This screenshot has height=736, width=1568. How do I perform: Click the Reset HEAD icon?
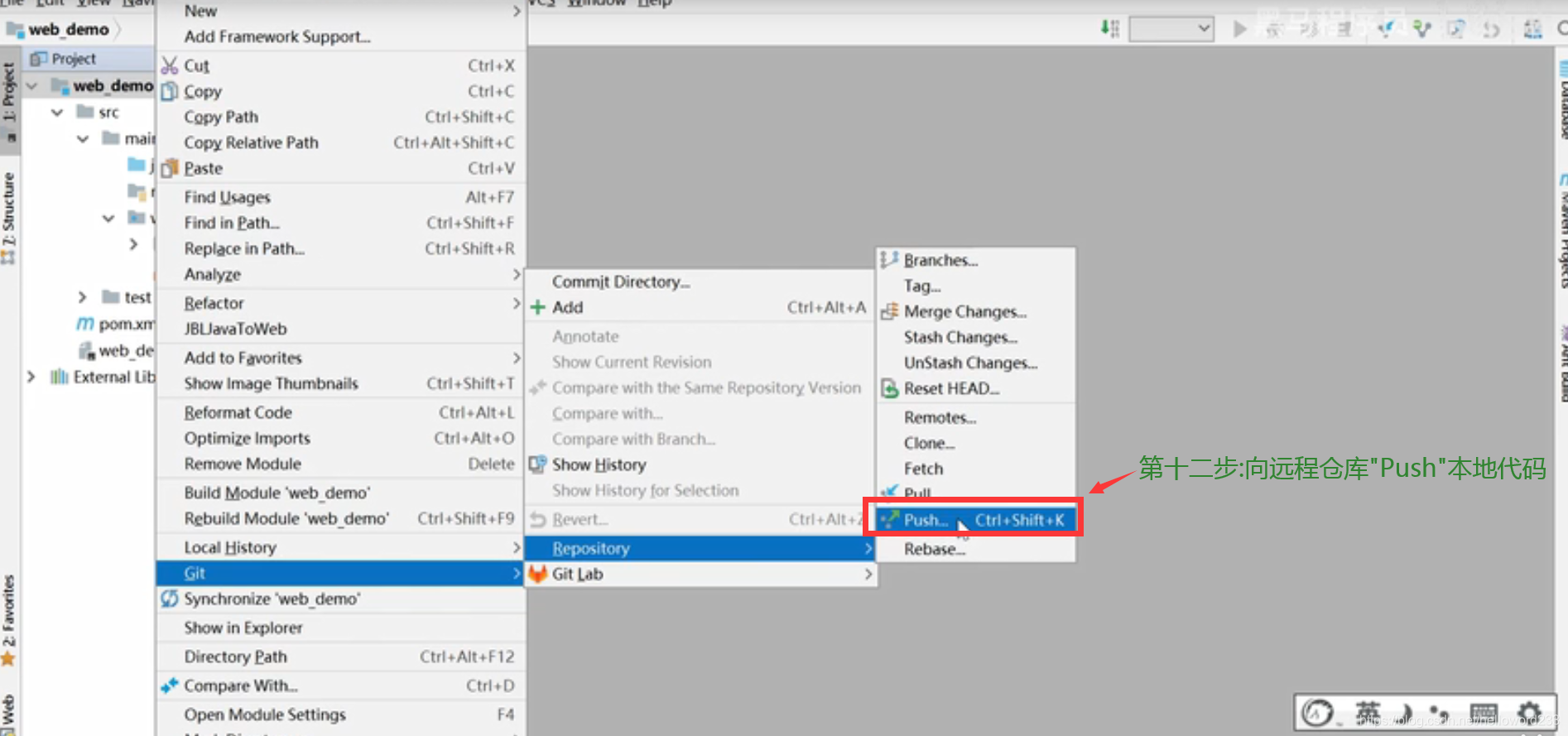click(x=889, y=388)
